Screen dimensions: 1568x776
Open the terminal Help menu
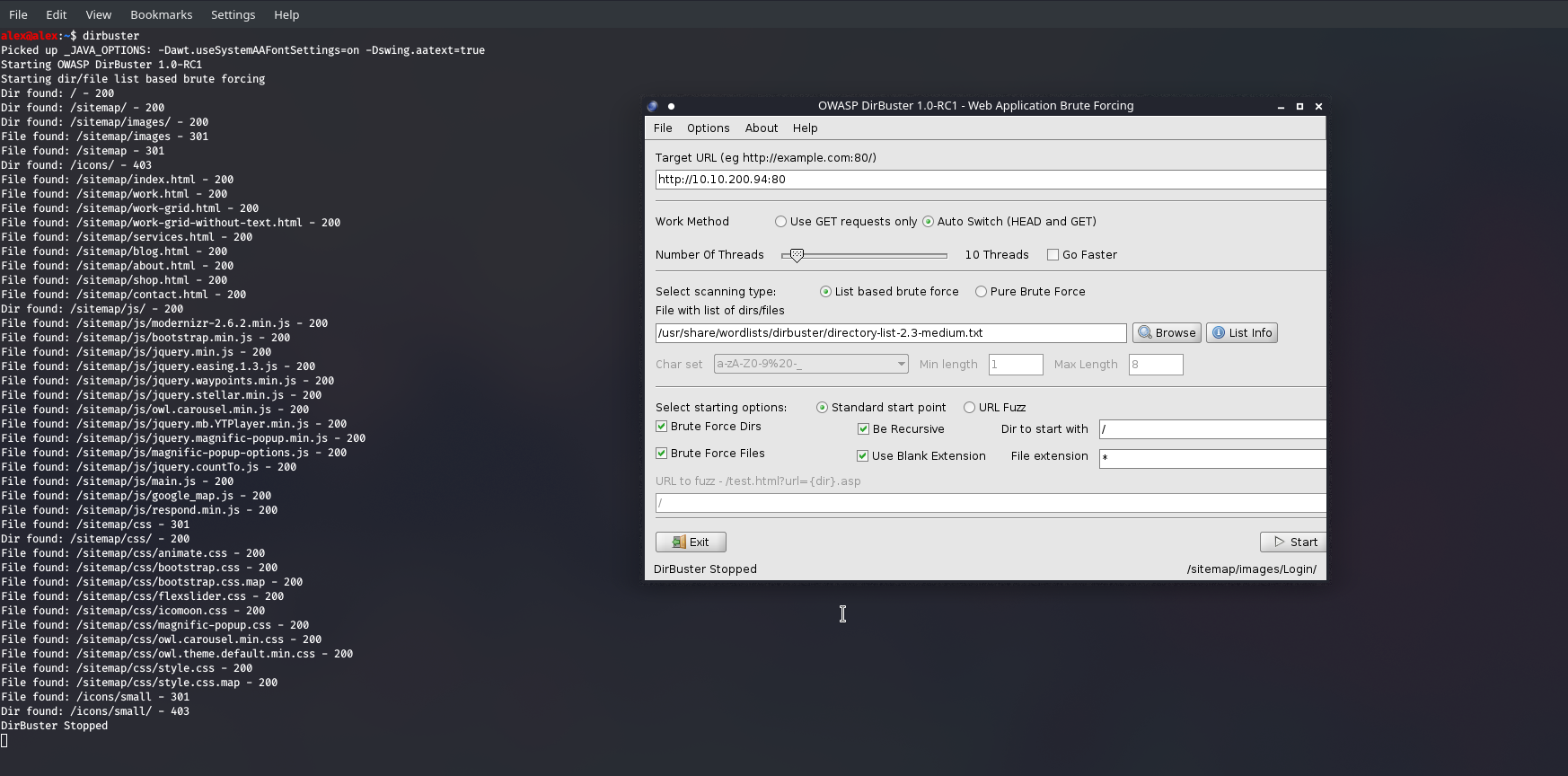(x=286, y=14)
